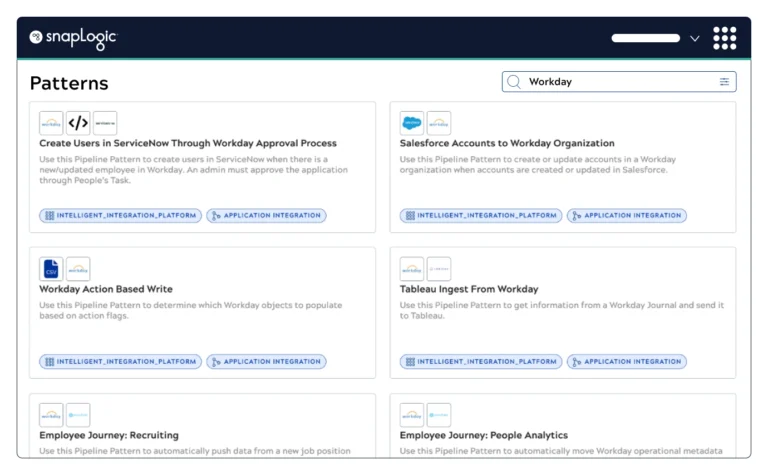Click Workday icon on Recruiting card
This screenshot has height=475, width=768.
tap(51, 415)
